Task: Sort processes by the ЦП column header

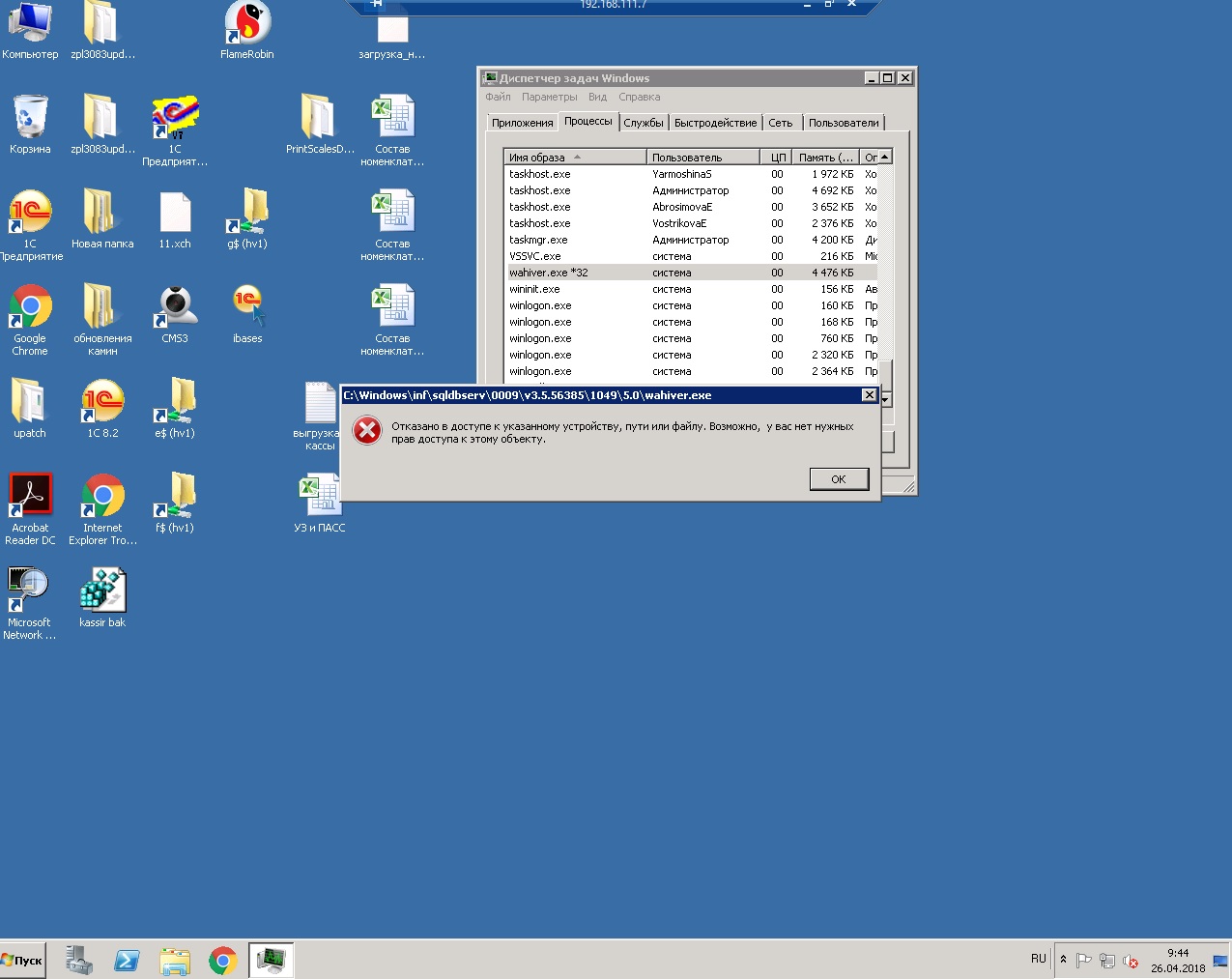Action: (x=776, y=157)
